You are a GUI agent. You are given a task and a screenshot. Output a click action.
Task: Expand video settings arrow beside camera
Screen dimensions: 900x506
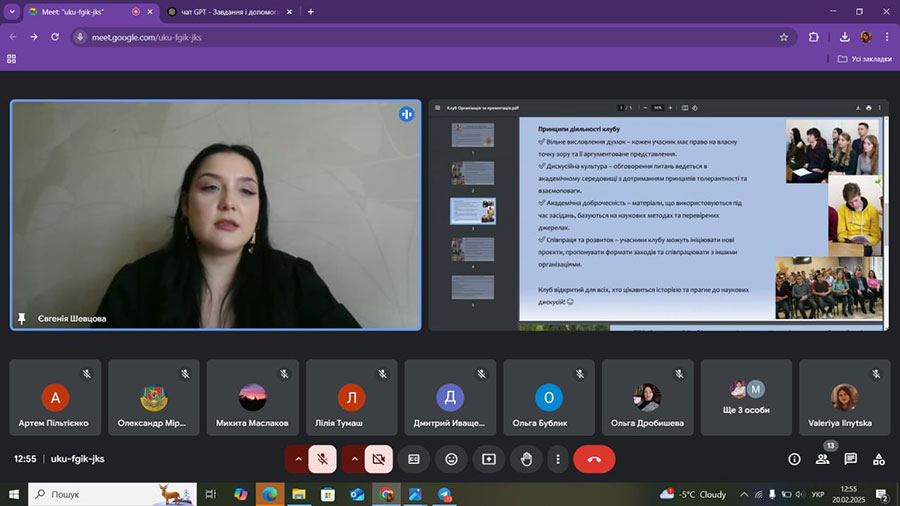354,459
